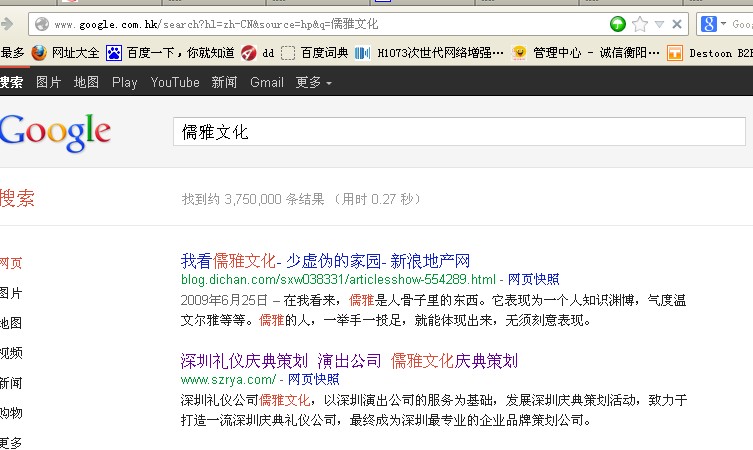753x450 pixels.
Task: Open H1073次世代网络增强 bookmark
Action: 429,53
